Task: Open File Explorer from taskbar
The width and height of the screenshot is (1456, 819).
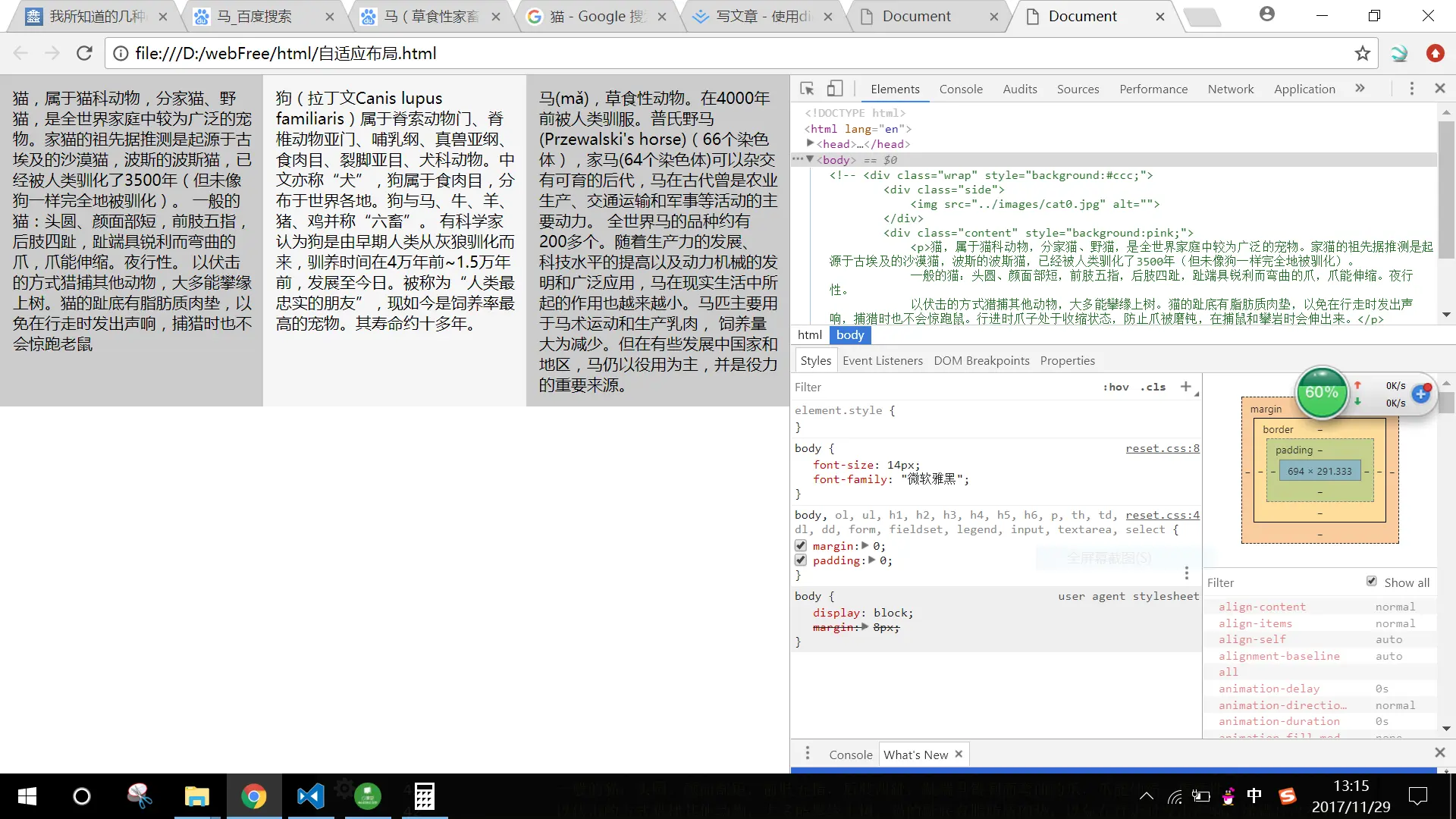Action: 197,796
